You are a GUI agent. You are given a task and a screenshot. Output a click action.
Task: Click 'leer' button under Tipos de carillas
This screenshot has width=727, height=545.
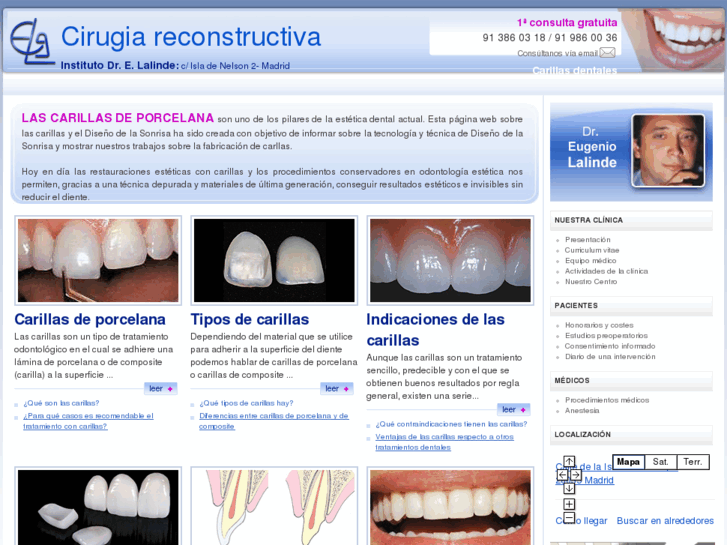pyautogui.click(x=337, y=389)
